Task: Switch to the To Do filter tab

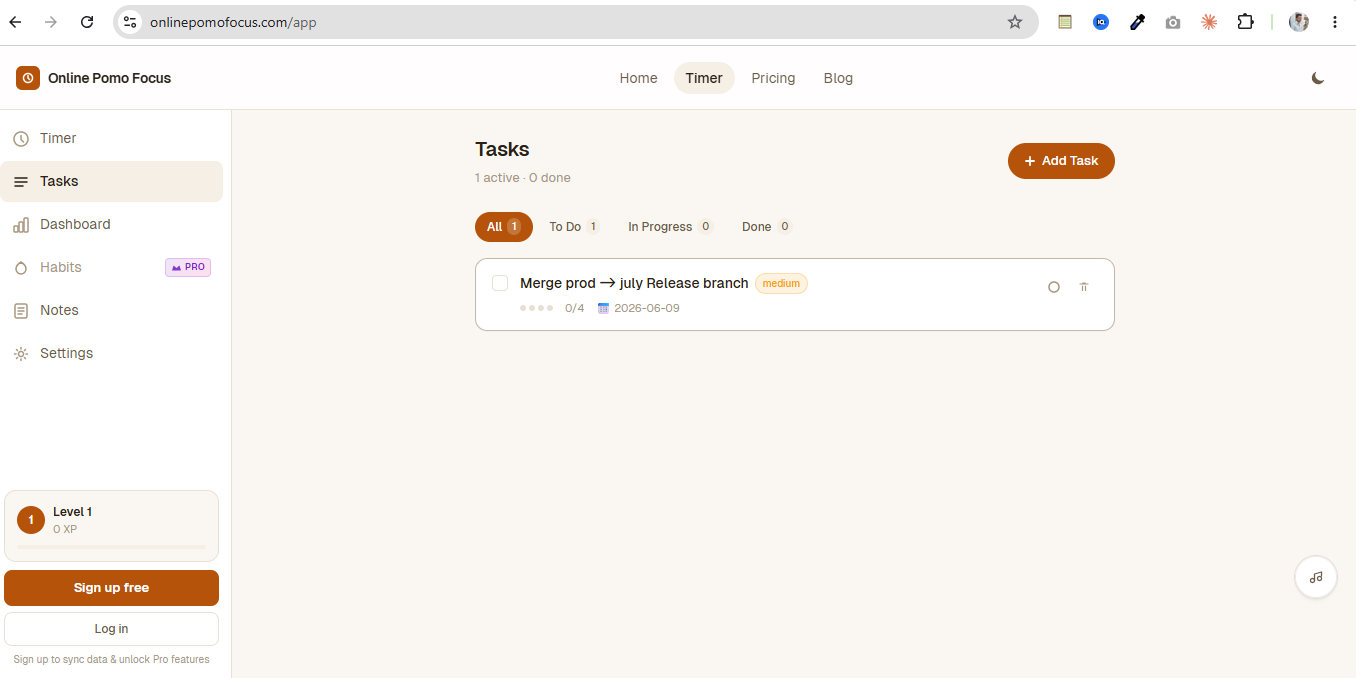Action: click(x=574, y=227)
